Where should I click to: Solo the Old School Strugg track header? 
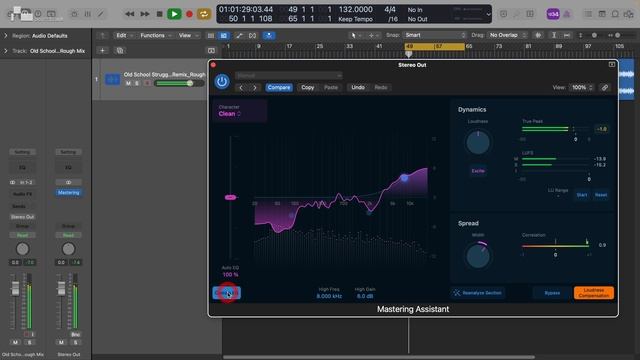pyautogui.click(x=137, y=83)
